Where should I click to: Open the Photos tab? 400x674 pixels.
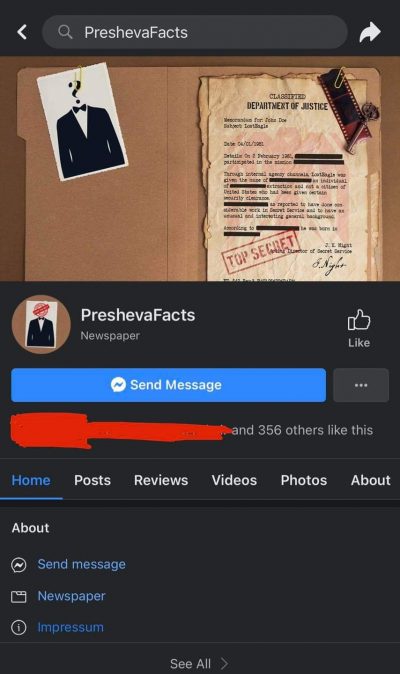[x=304, y=480]
